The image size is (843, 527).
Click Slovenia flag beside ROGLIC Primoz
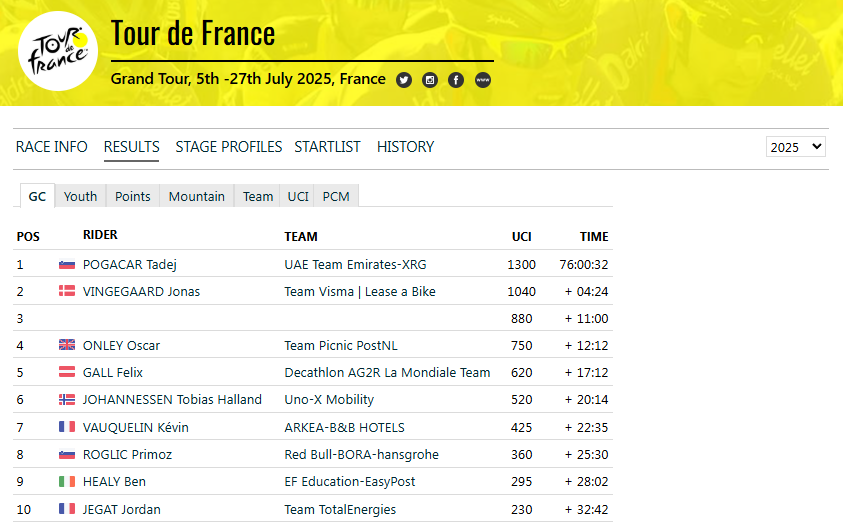tap(67, 454)
